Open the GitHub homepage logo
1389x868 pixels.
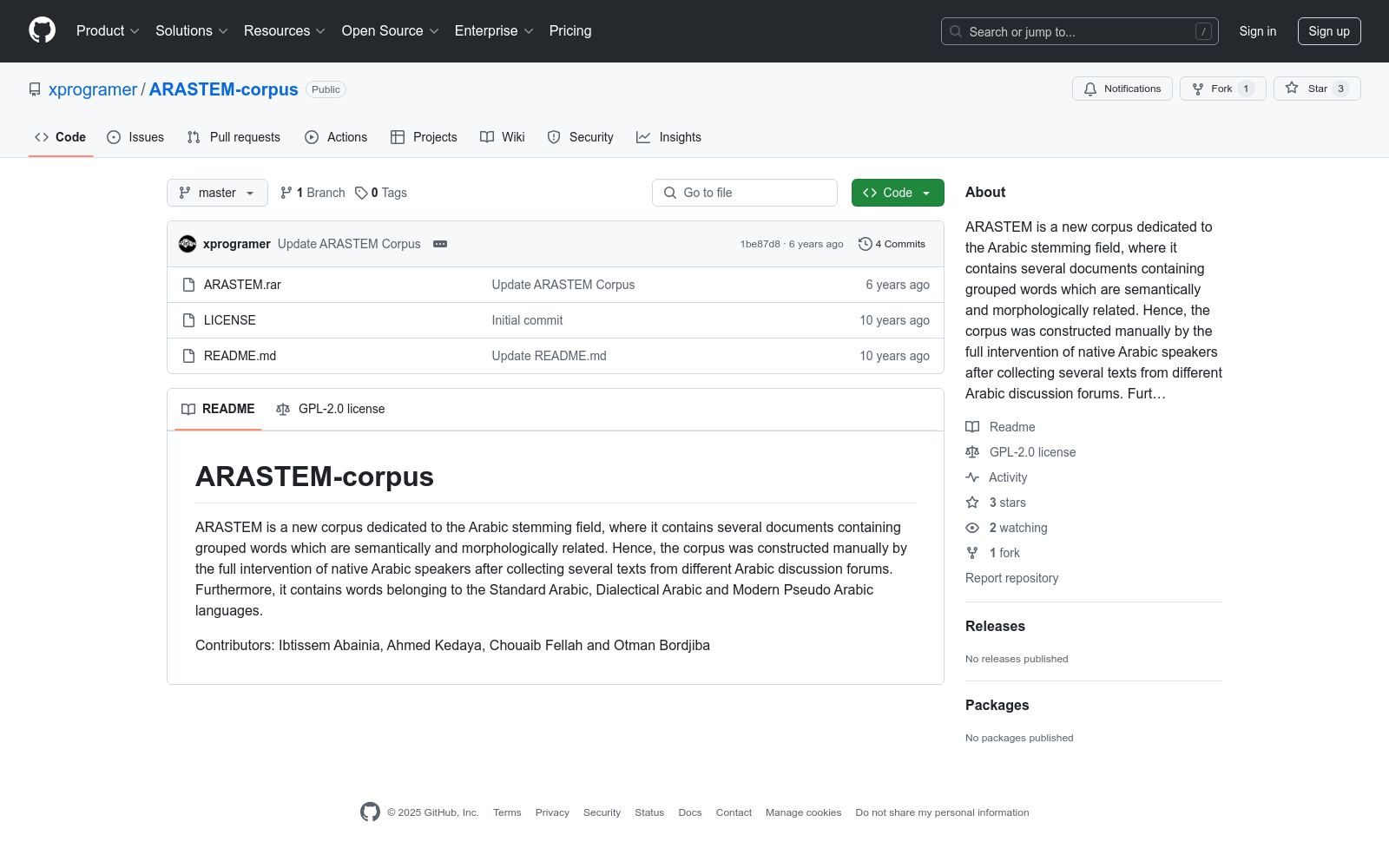(42, 30)
